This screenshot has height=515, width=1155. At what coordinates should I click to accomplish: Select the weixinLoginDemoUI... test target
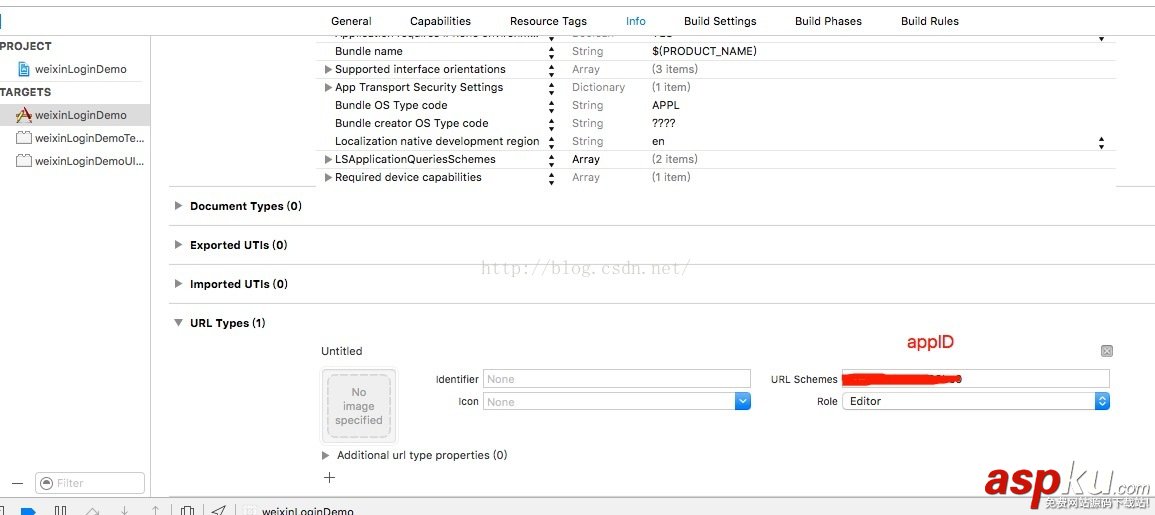point(80,161)
